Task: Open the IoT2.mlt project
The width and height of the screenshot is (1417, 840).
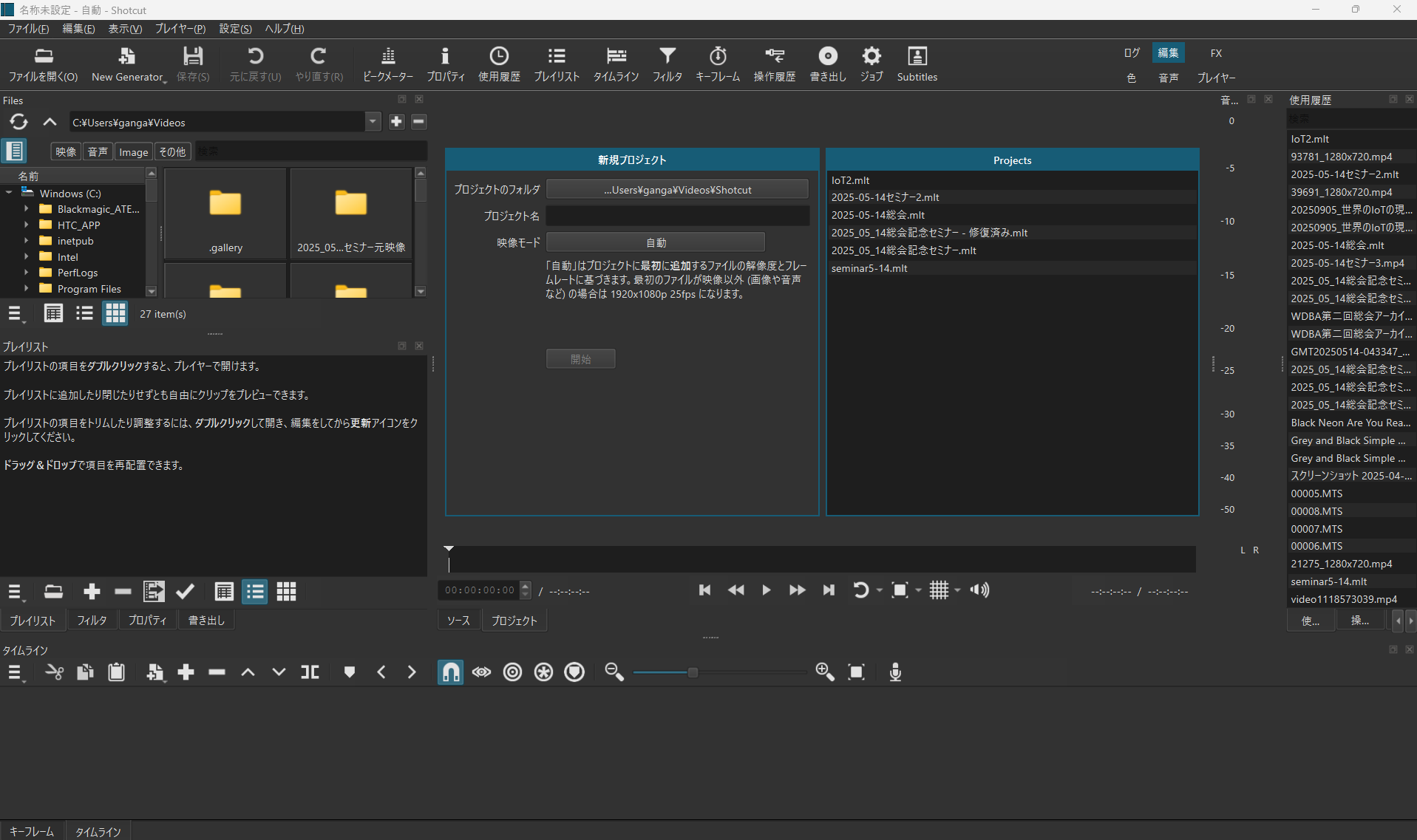Action: 850,180
